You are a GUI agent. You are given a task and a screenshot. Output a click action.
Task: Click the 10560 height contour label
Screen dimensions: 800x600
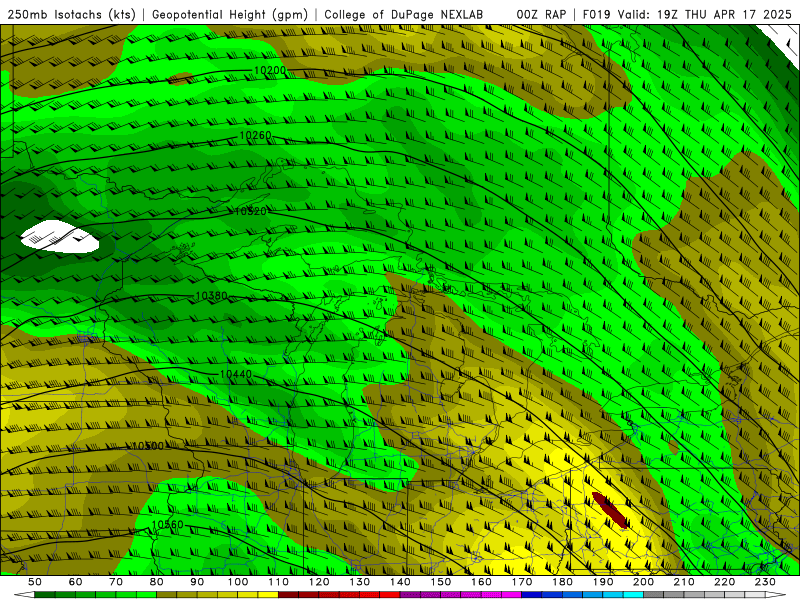point(167,524)
